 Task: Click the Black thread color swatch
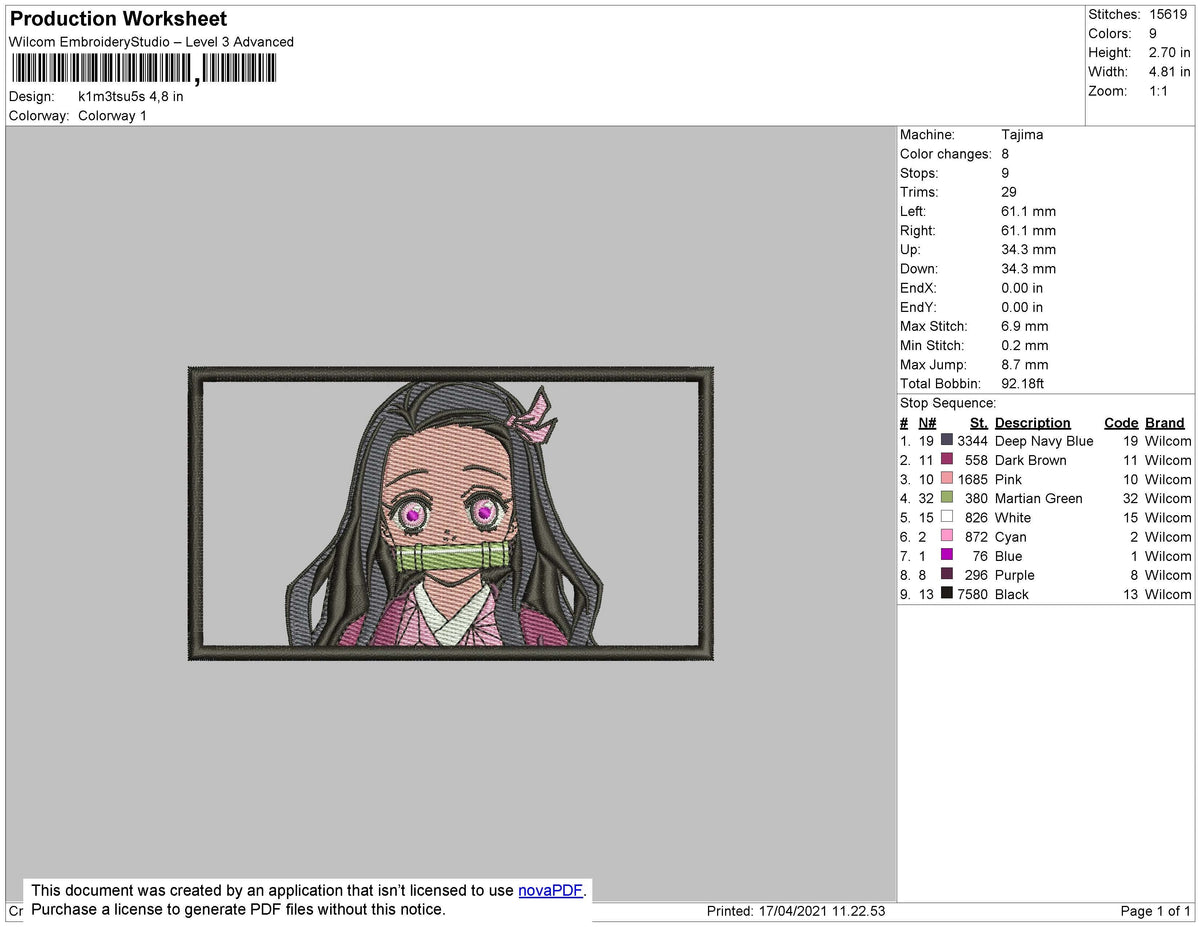click(949, 594)
